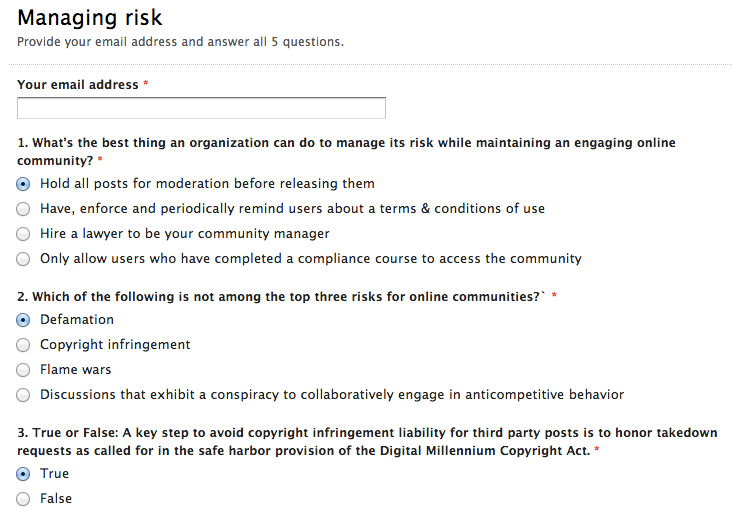This screenshot has height=516, width=732.
Task: Pick 'Only allow users who completed compliance course'
Action: click(23, 259)
